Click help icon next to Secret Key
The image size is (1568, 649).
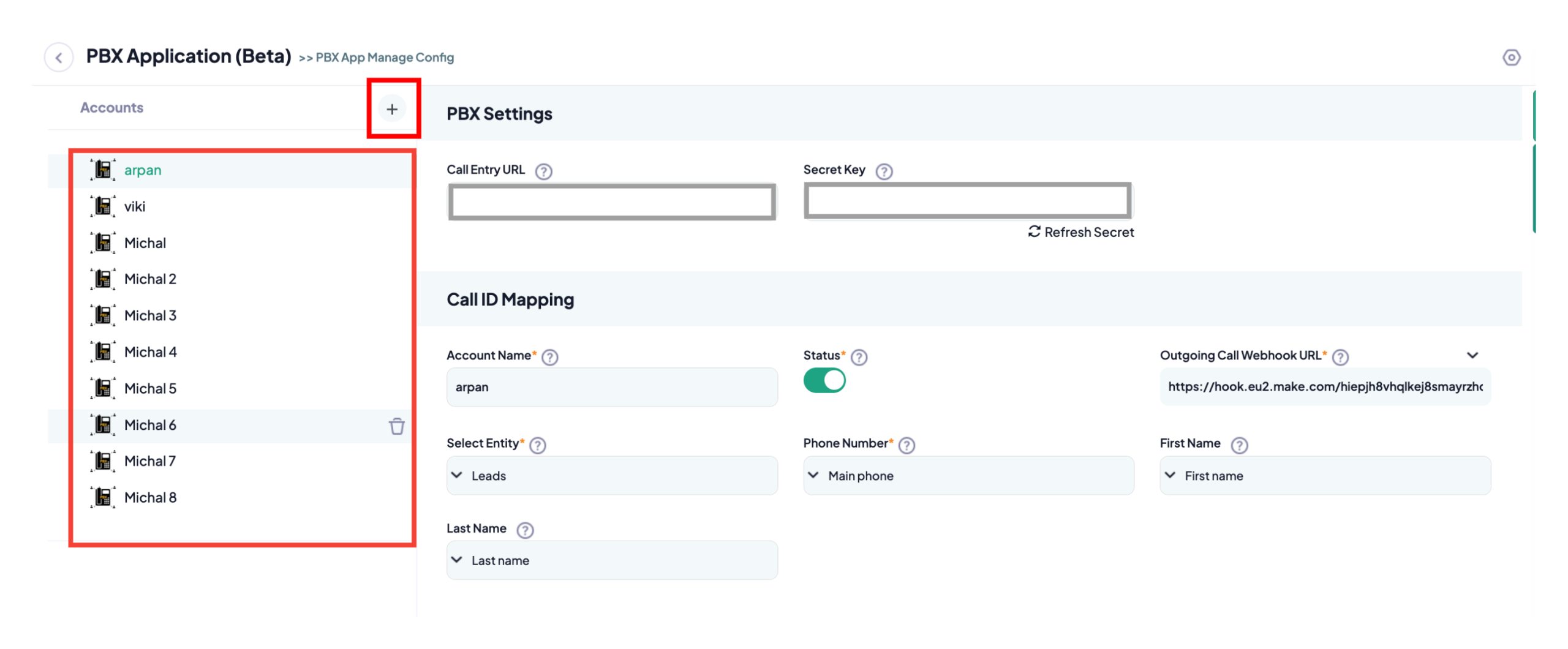884,171
